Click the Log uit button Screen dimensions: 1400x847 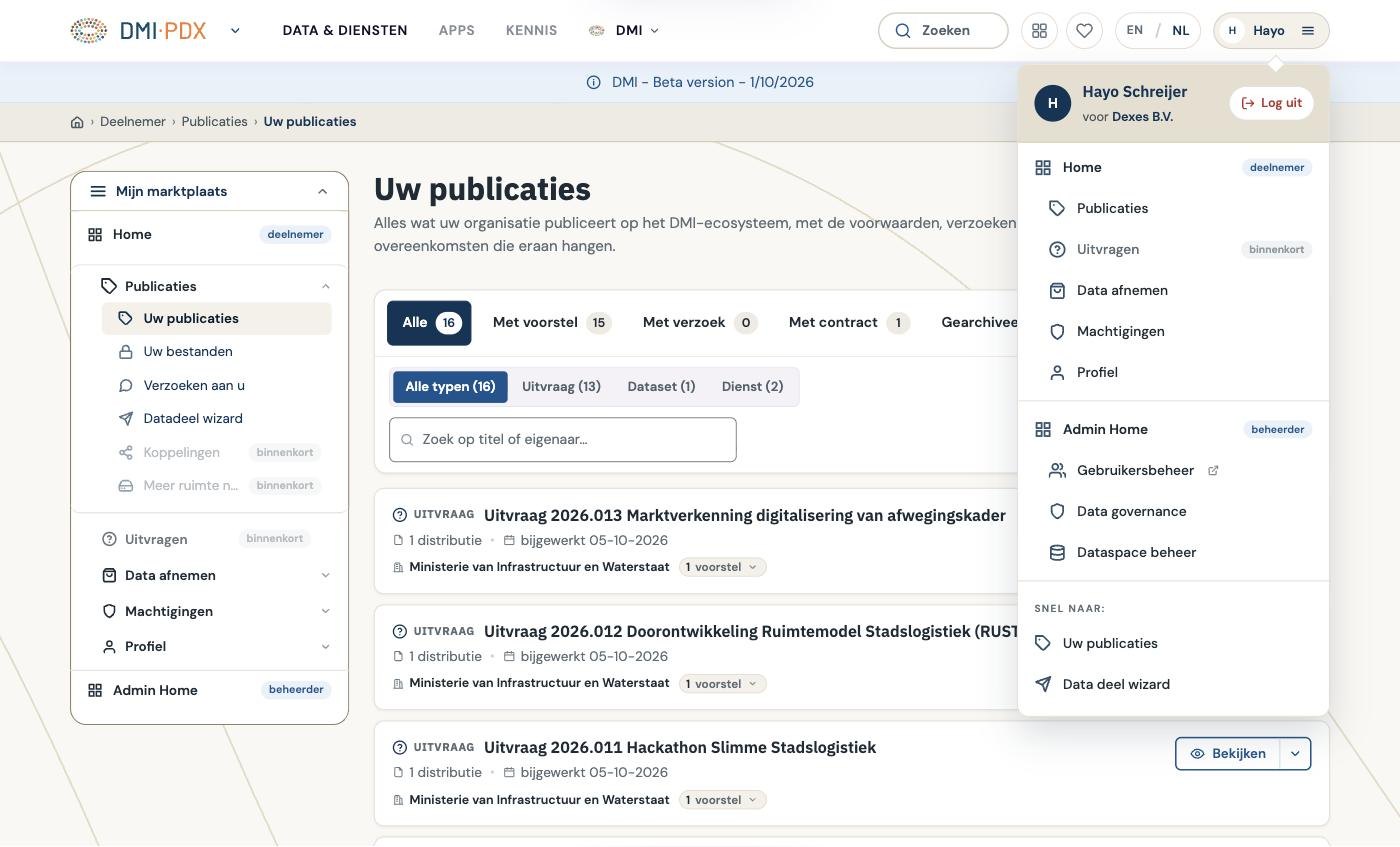click(1271, 103)
